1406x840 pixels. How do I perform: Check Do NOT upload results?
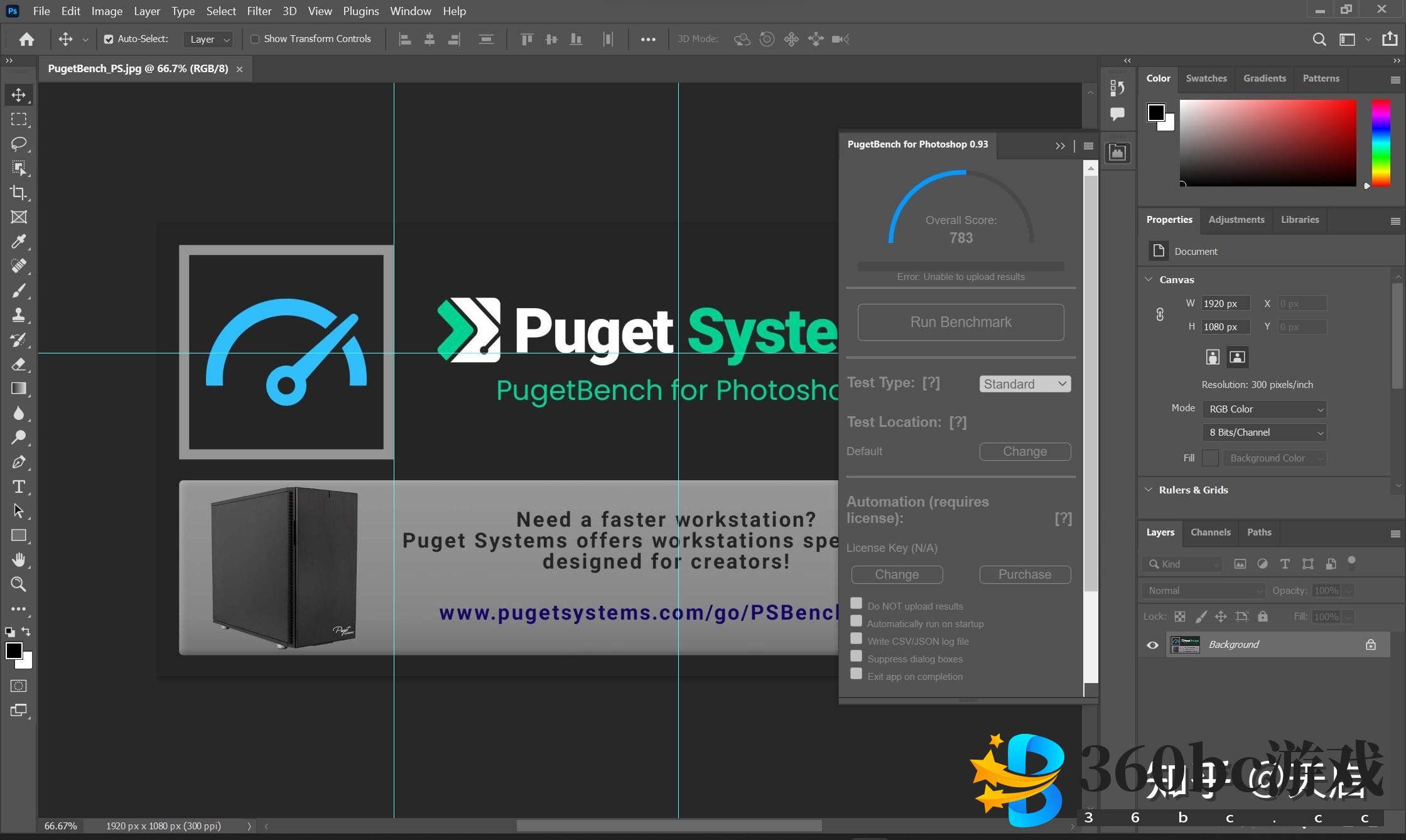pyautogui.click(x=856, y=603)
